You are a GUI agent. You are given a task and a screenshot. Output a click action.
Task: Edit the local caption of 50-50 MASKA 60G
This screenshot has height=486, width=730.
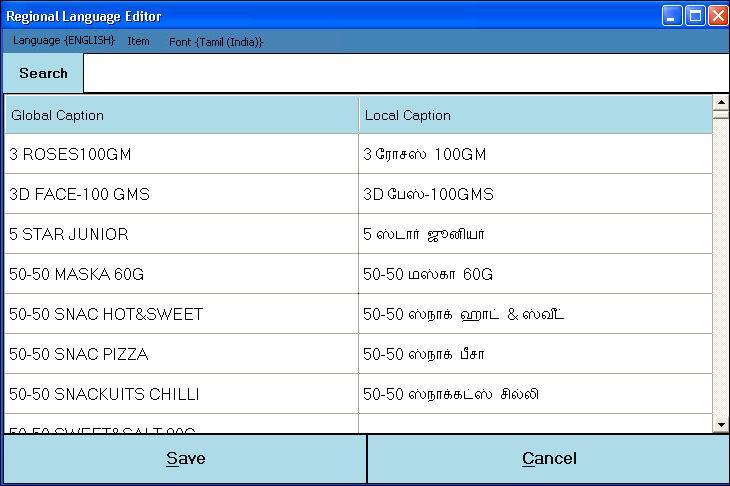535,274
